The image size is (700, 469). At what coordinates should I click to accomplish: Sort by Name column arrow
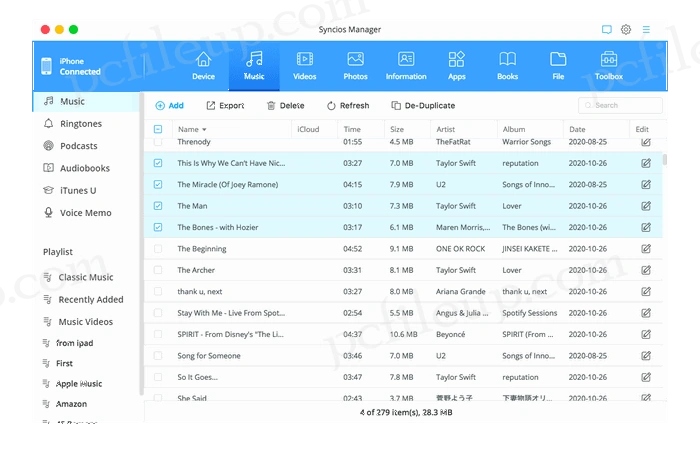tap(205, 130)
